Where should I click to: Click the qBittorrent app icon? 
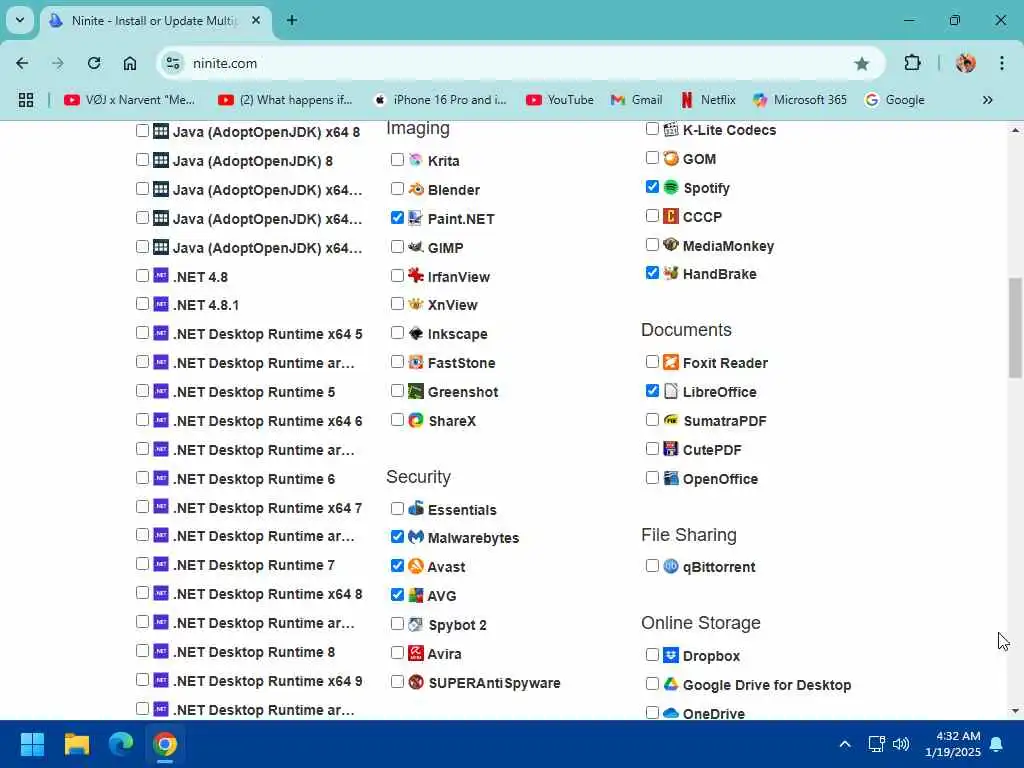pyautogui.click(x=671, y=566)
